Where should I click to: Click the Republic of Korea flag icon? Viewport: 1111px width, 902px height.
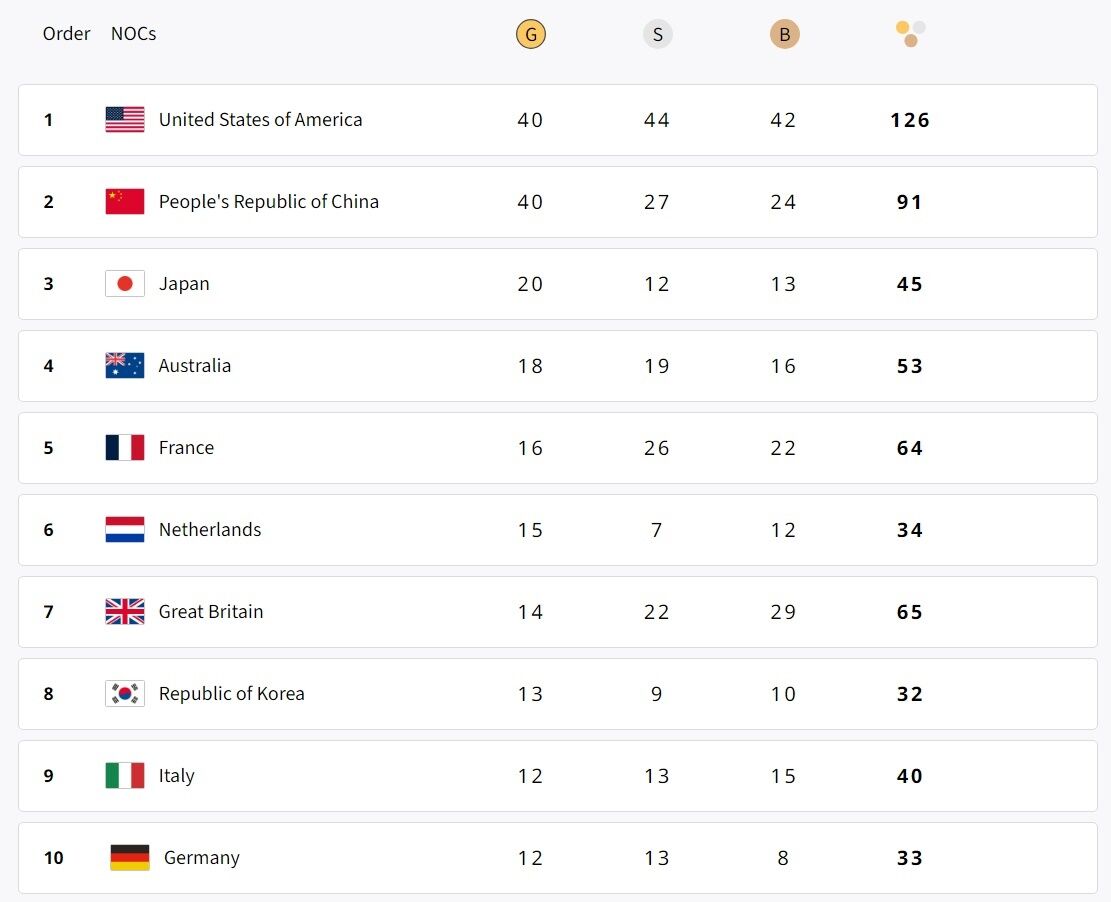(125, 694)
